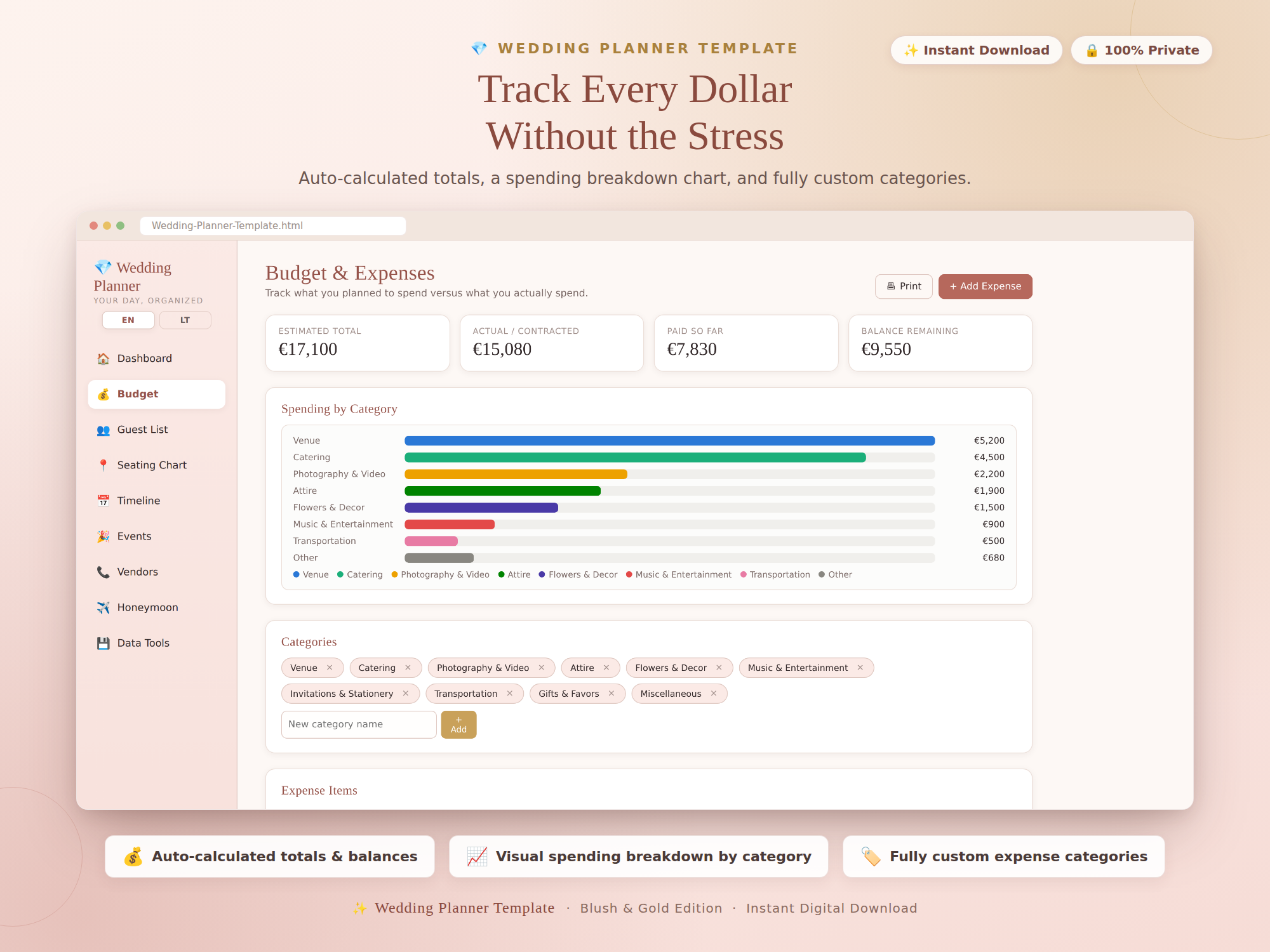
Task: Open the Vendors page
Action: pyautogui.click(x=156, y=572)
